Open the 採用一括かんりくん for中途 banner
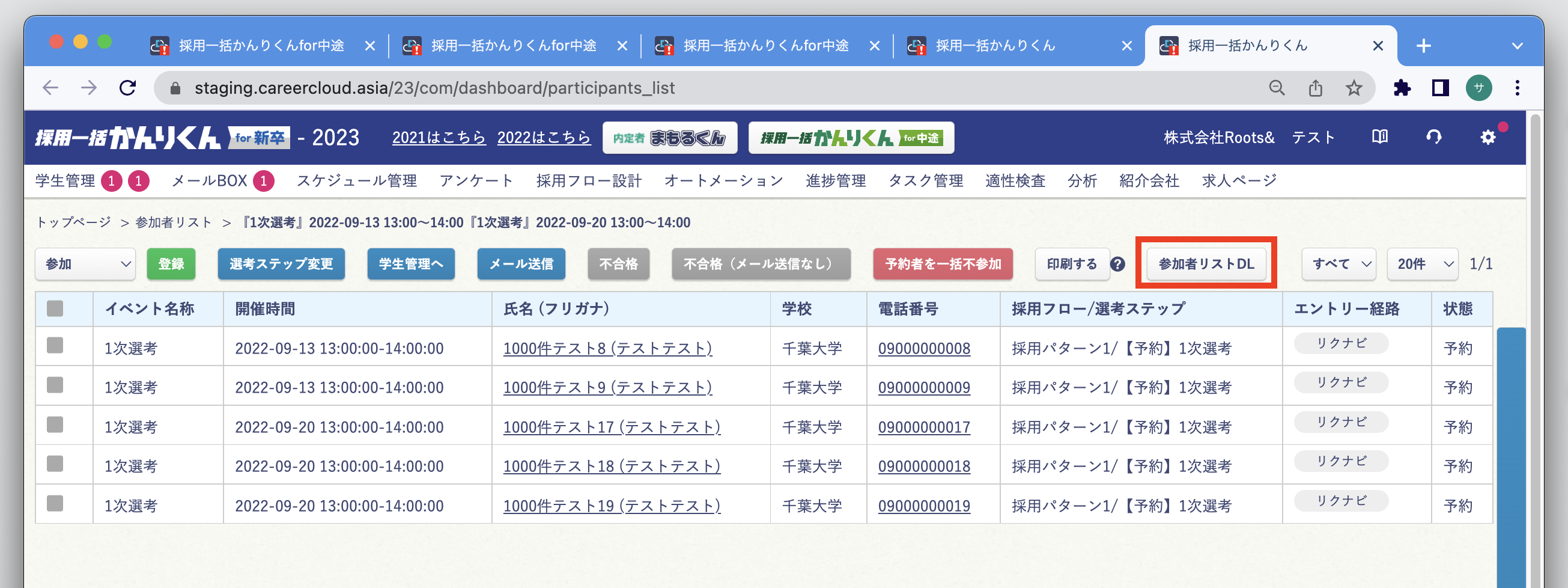1568x588 pixels. [x=852, y=138]
